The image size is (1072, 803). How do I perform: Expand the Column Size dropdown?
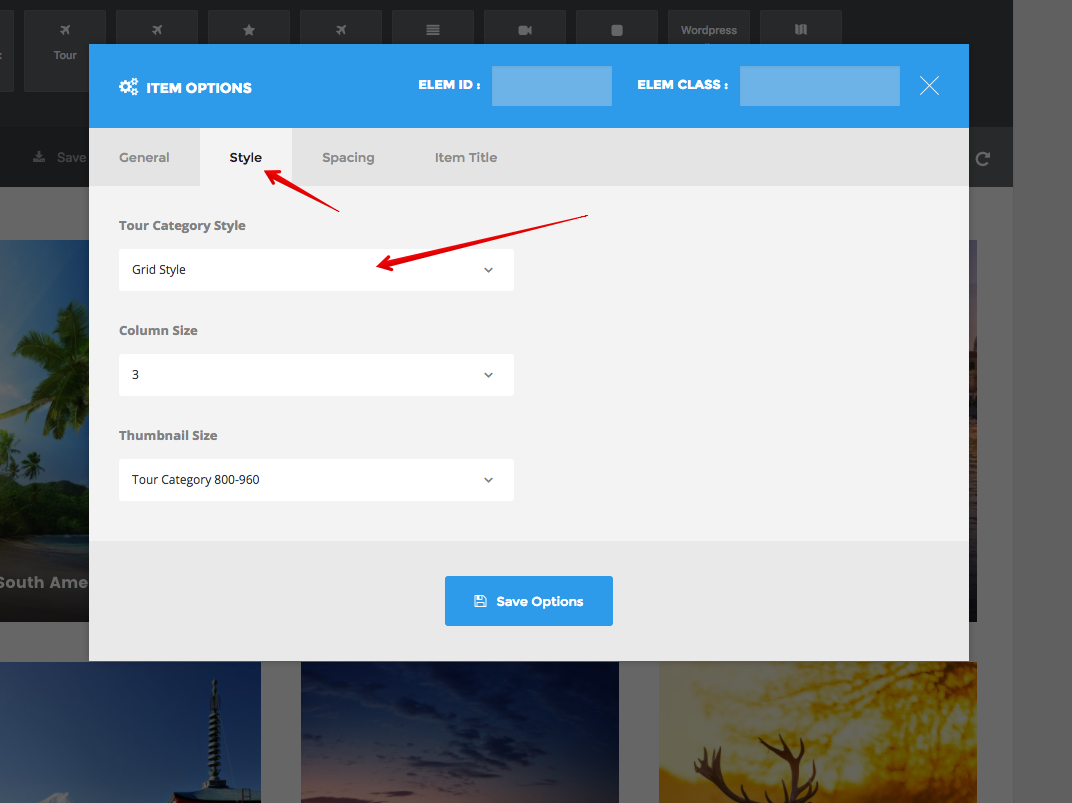click(x=316, y=375)
